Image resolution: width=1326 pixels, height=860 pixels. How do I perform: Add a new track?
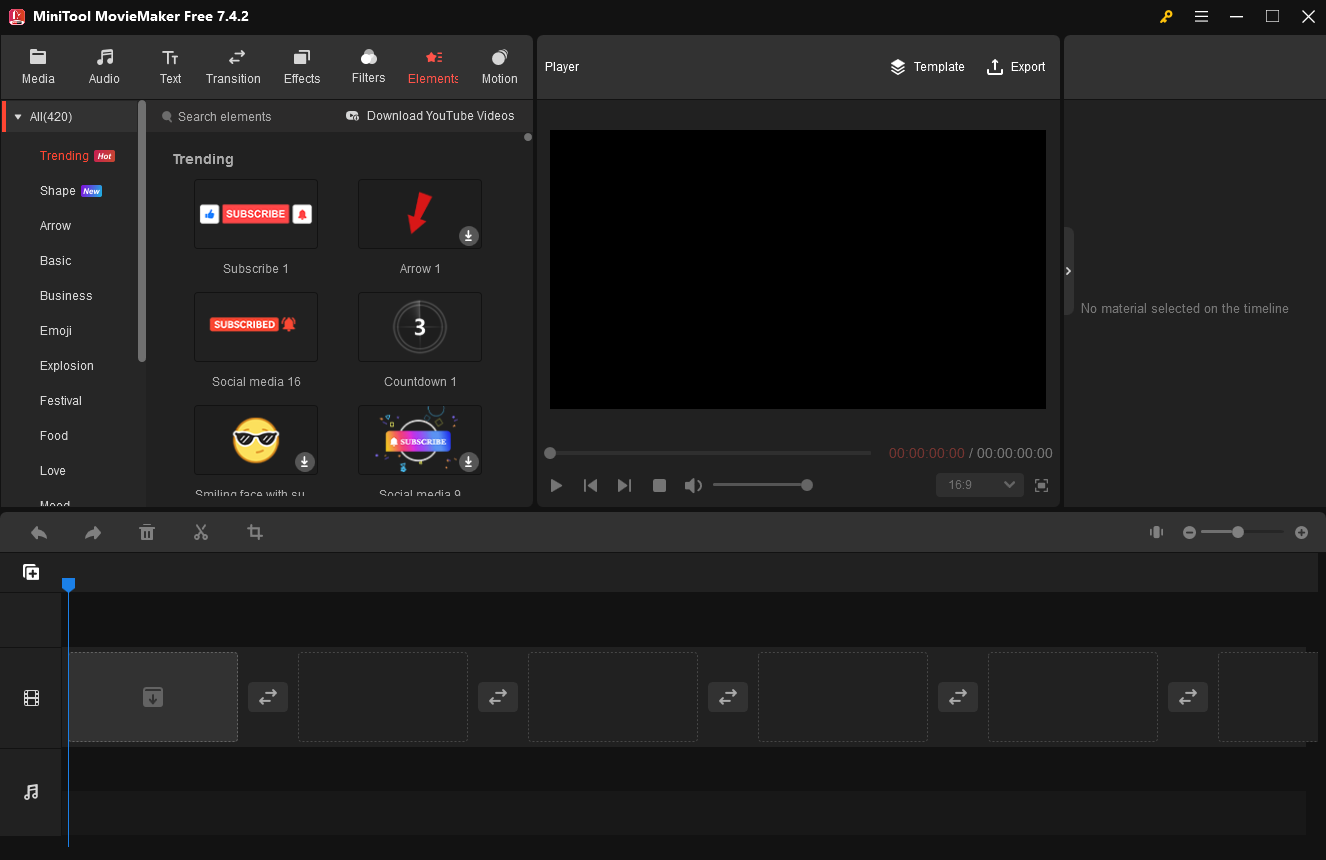point(32,573)
